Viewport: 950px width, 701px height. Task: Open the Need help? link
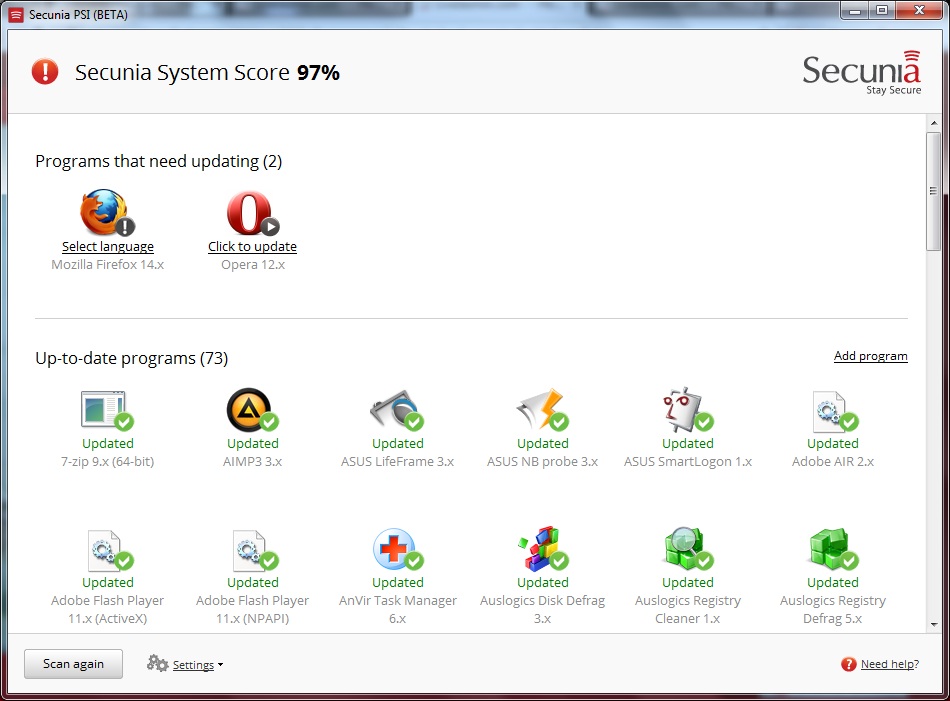tap(890, 664)
